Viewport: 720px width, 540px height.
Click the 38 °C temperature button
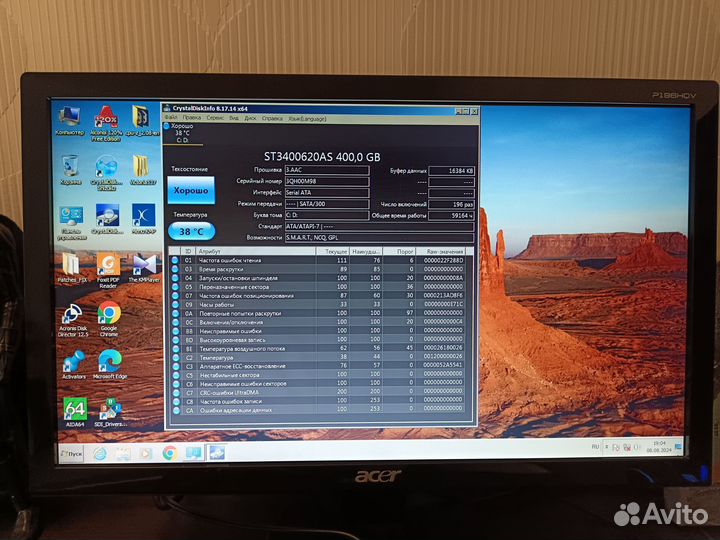(x=191, y=229)
